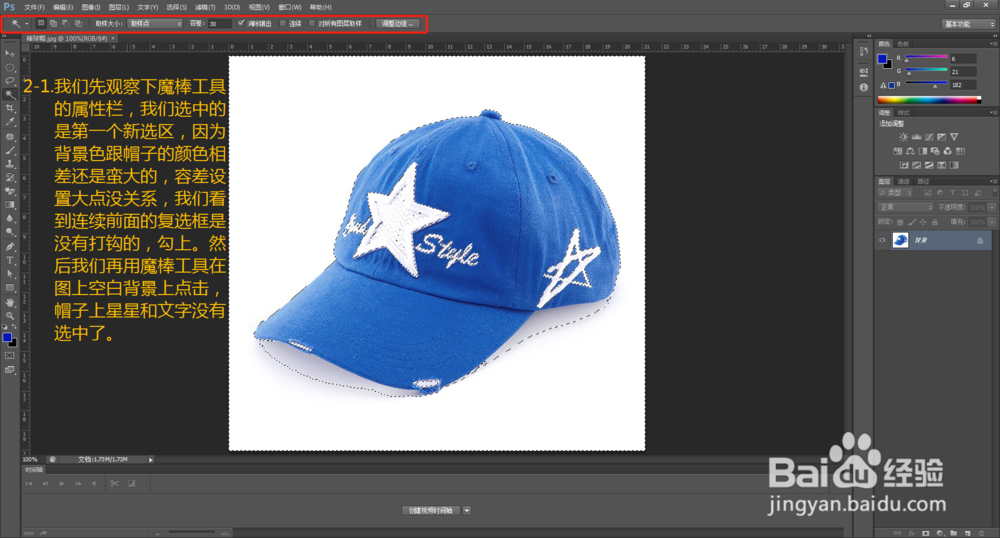This screenshot has width=1000, height=538.
Task: Select the Horizontal Type tool
Action: coord(10,260)
